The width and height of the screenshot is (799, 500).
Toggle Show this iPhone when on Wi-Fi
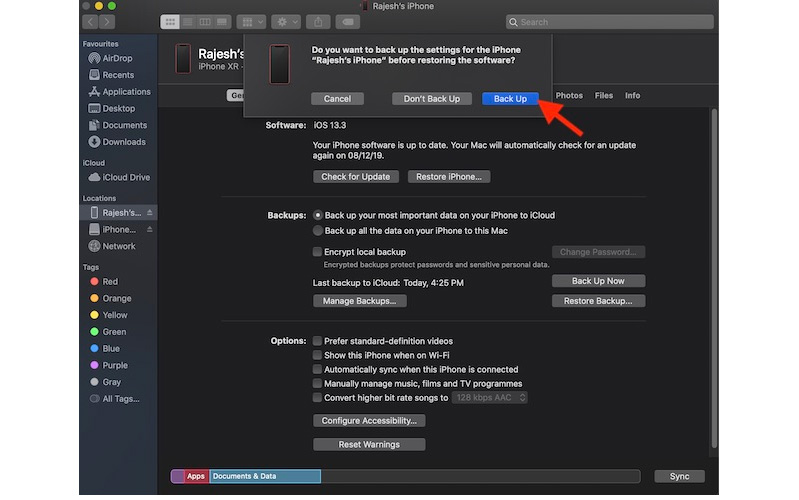[317, 355]
